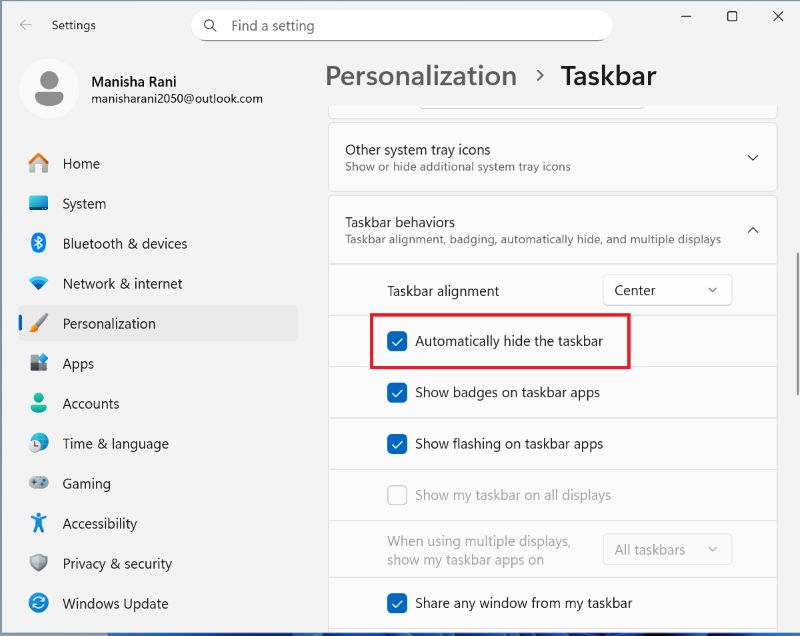Disable Automatically hide the taskbar
This screenshot has height=636, width=800.
tap(397, 341)
